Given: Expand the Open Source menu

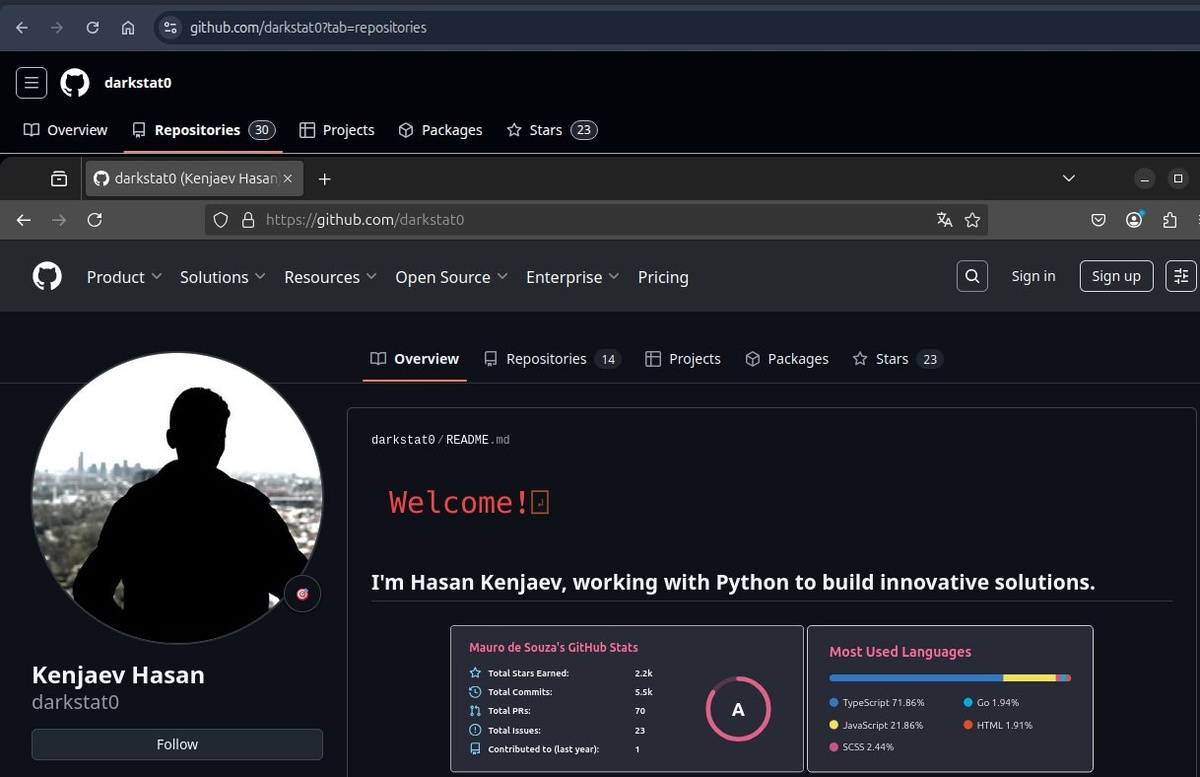Looking at the screenshot, I should tap(451, 277).
